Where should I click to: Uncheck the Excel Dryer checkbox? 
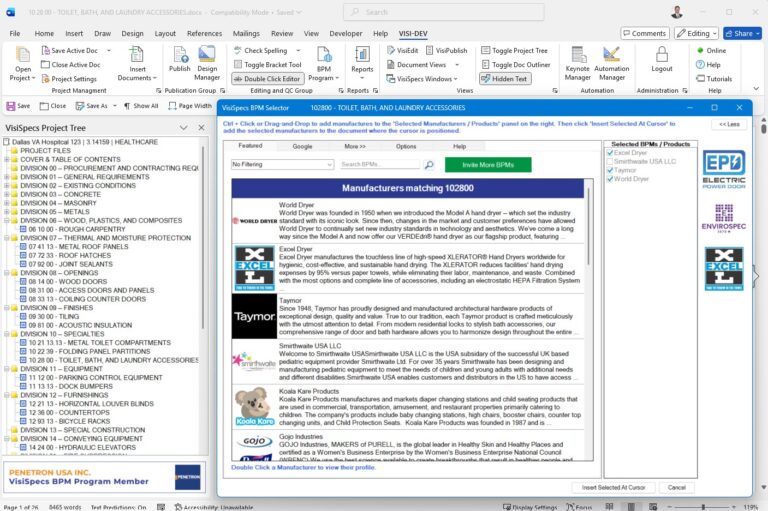point(610,153)
